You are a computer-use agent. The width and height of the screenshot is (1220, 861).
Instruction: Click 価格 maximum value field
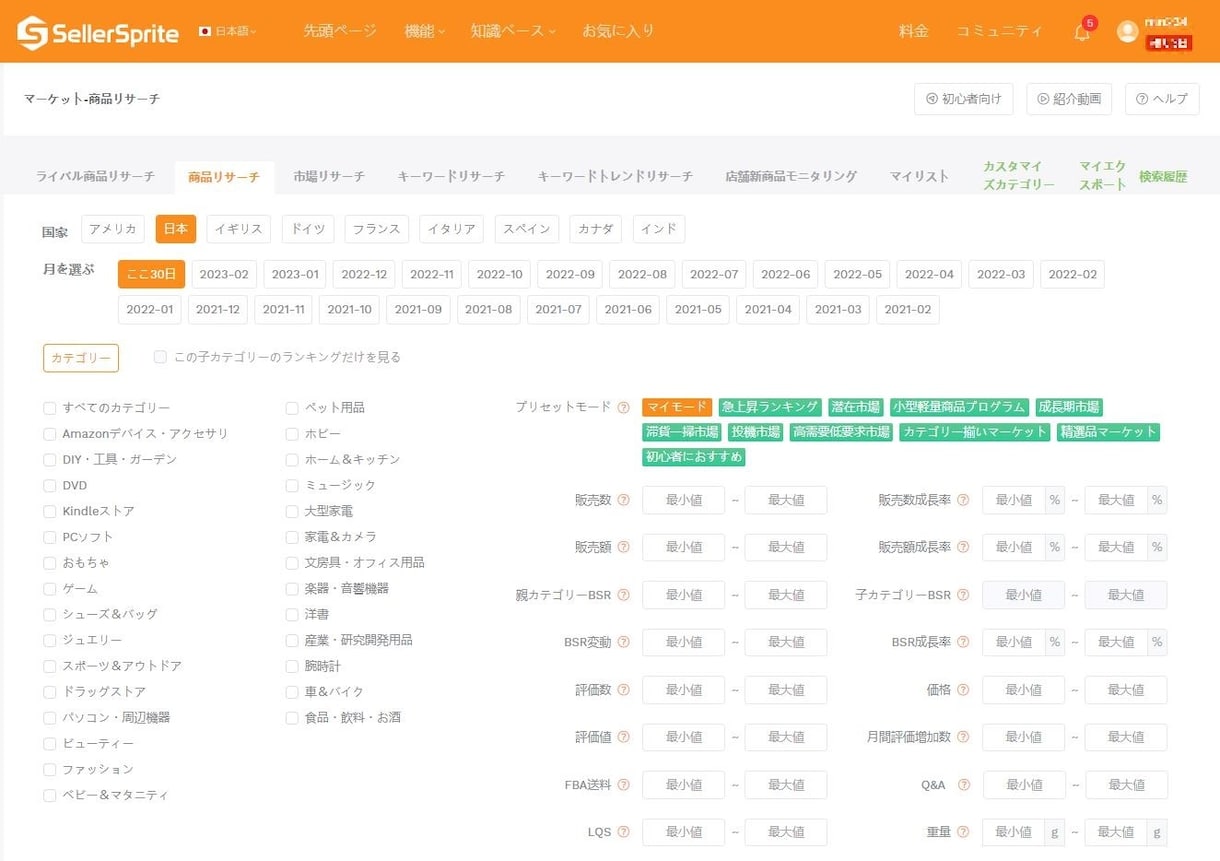click(x=1126, y=690)
